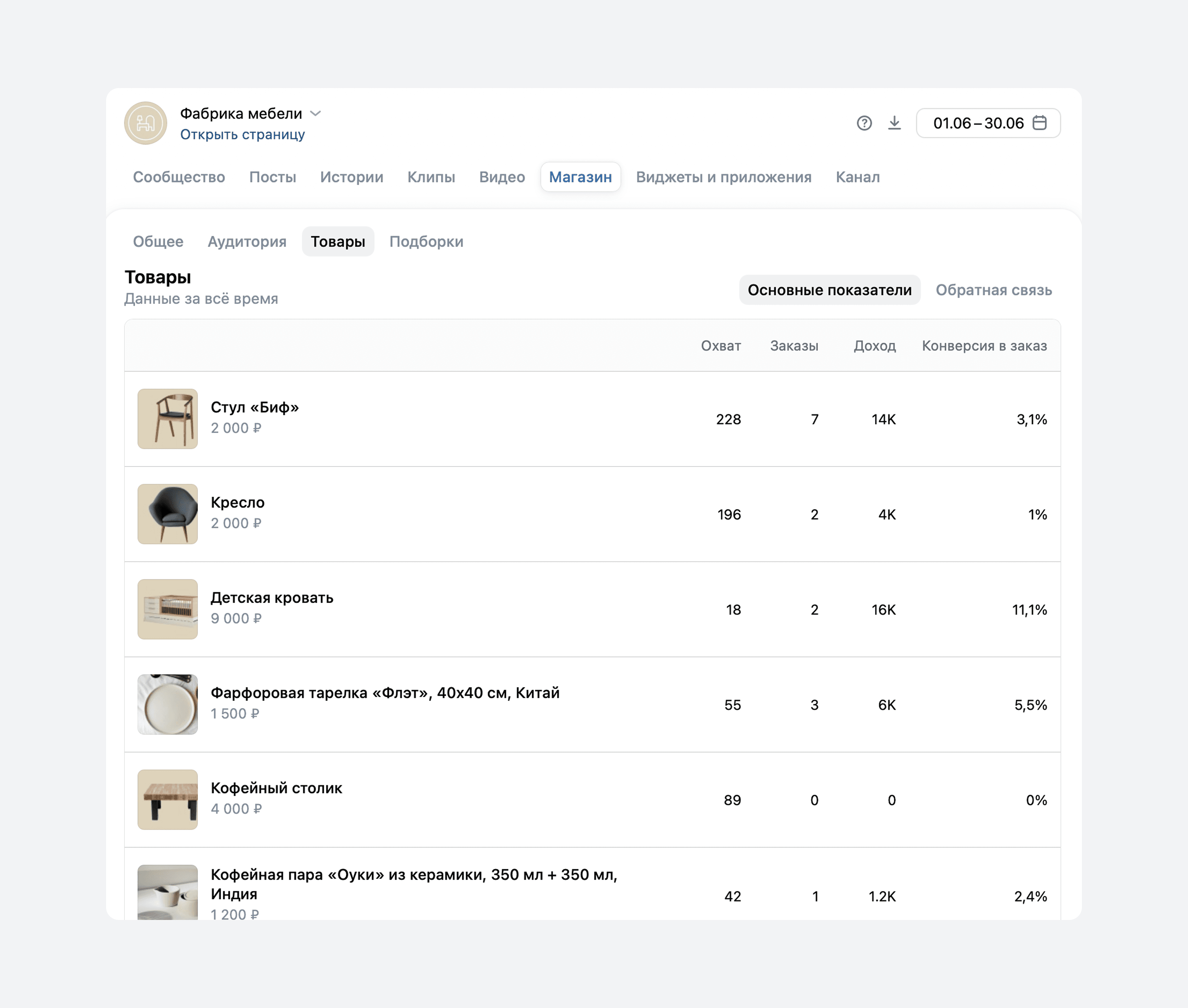
Task: Open the Кресло armchair thumbnail
Action: [167, 514]
